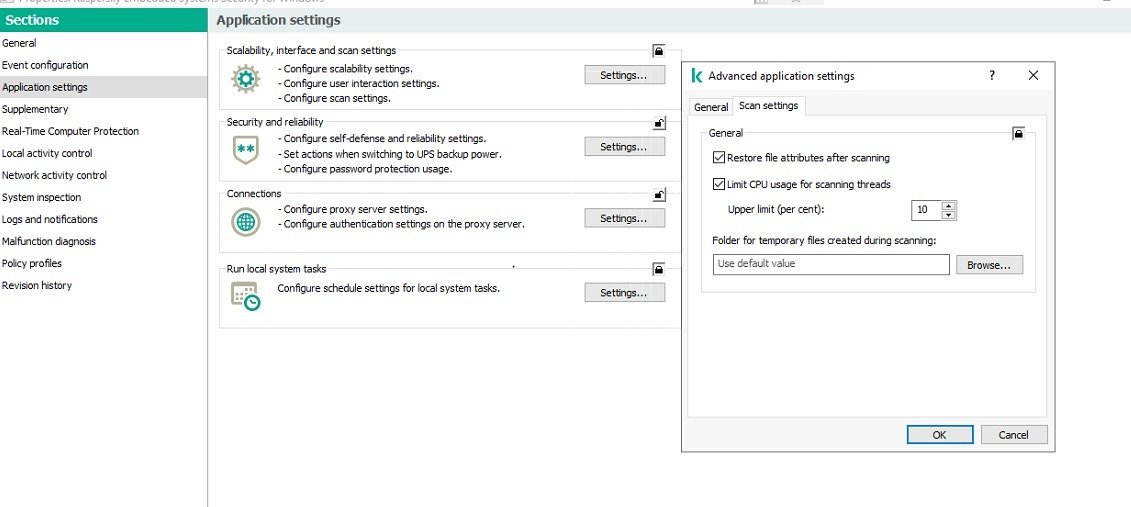
Task: Confirm the dialog with the OK button
Action: pos(939,435)
